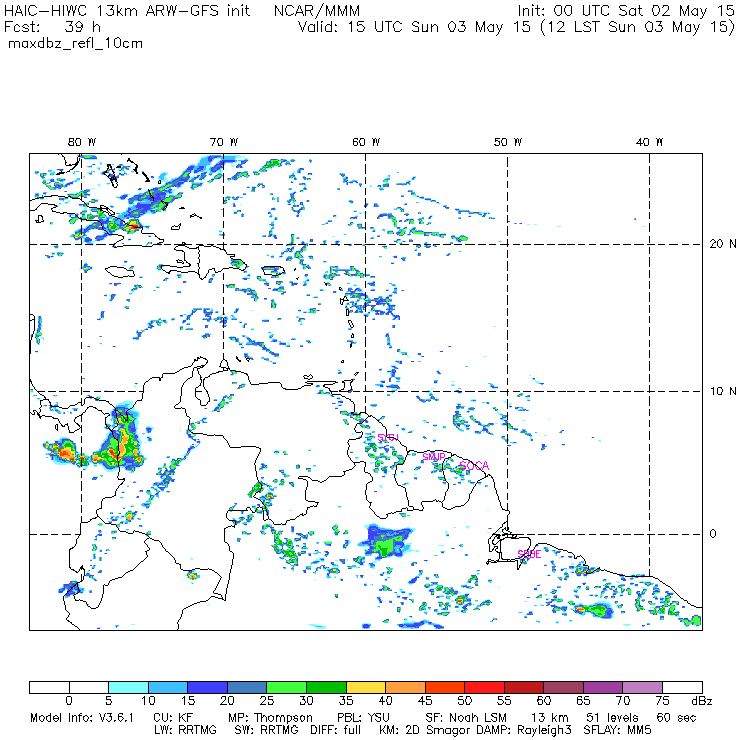740x740 pixels.
Task: Click the 'dBz' unit label on color bar
Action: (701, 701)
